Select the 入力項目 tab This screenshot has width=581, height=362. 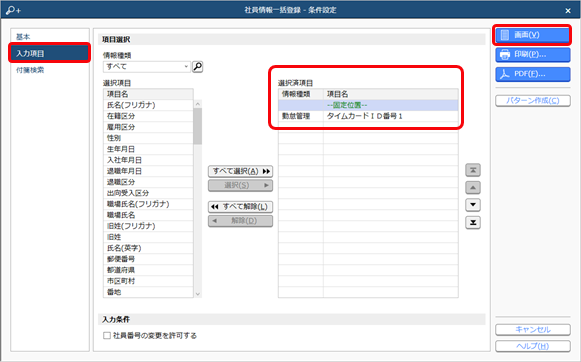(x=50, y=53)
